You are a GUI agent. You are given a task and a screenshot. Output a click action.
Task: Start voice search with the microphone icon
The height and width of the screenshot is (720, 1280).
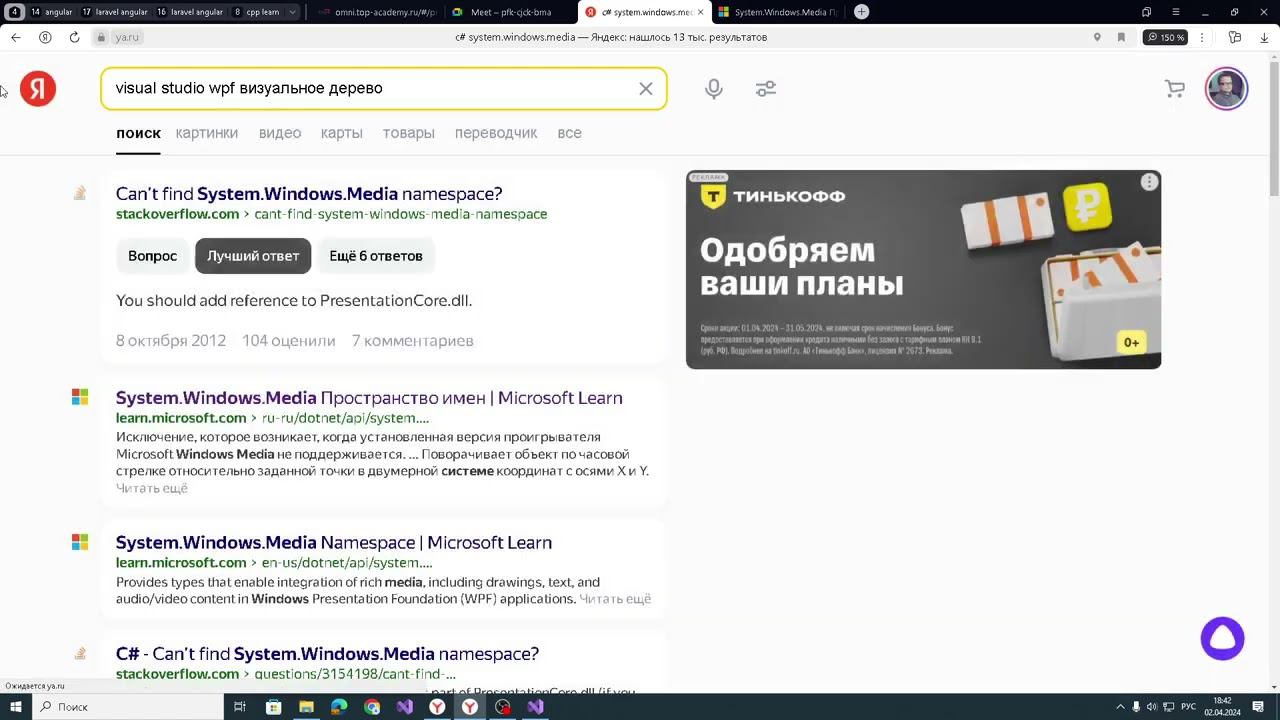coord(713,89)
